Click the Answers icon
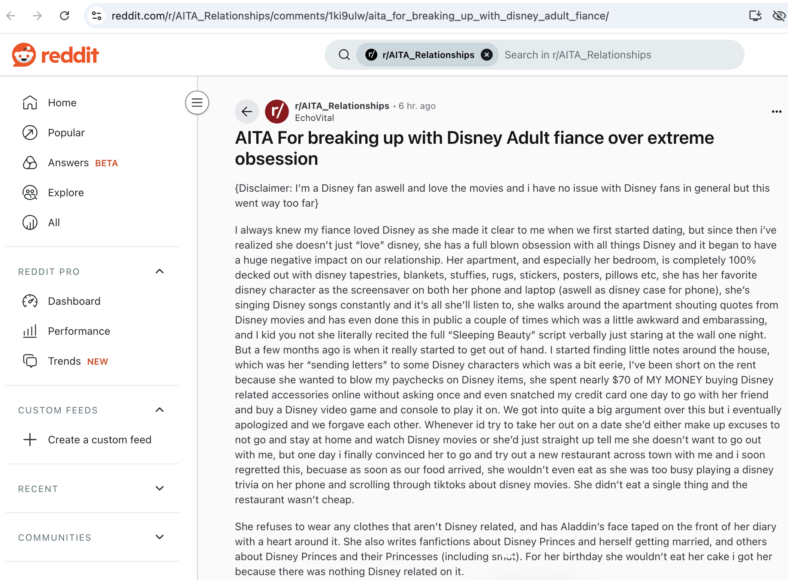This screenshot has height=580, width=788. (30, 163)
